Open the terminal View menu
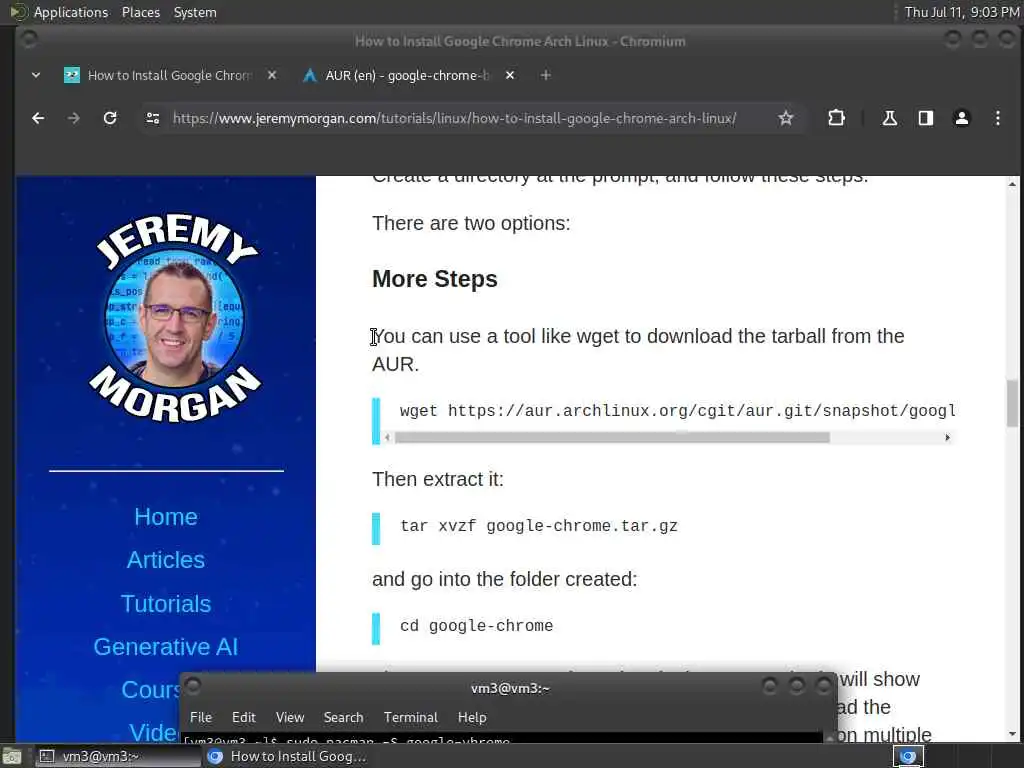The height and width of the screenshot is (768, 1024). pos(290,717)
